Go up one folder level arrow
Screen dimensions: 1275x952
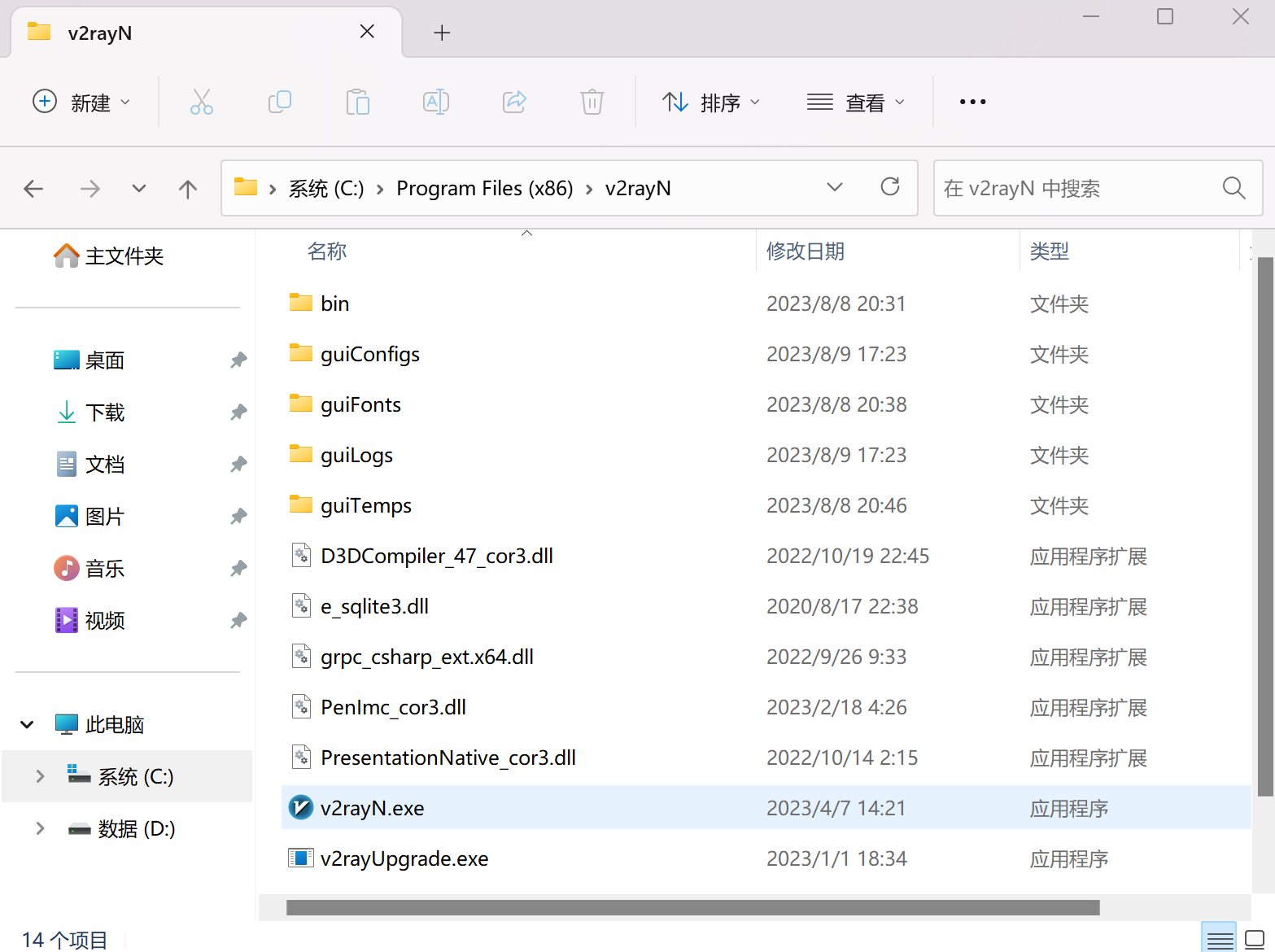188,189
